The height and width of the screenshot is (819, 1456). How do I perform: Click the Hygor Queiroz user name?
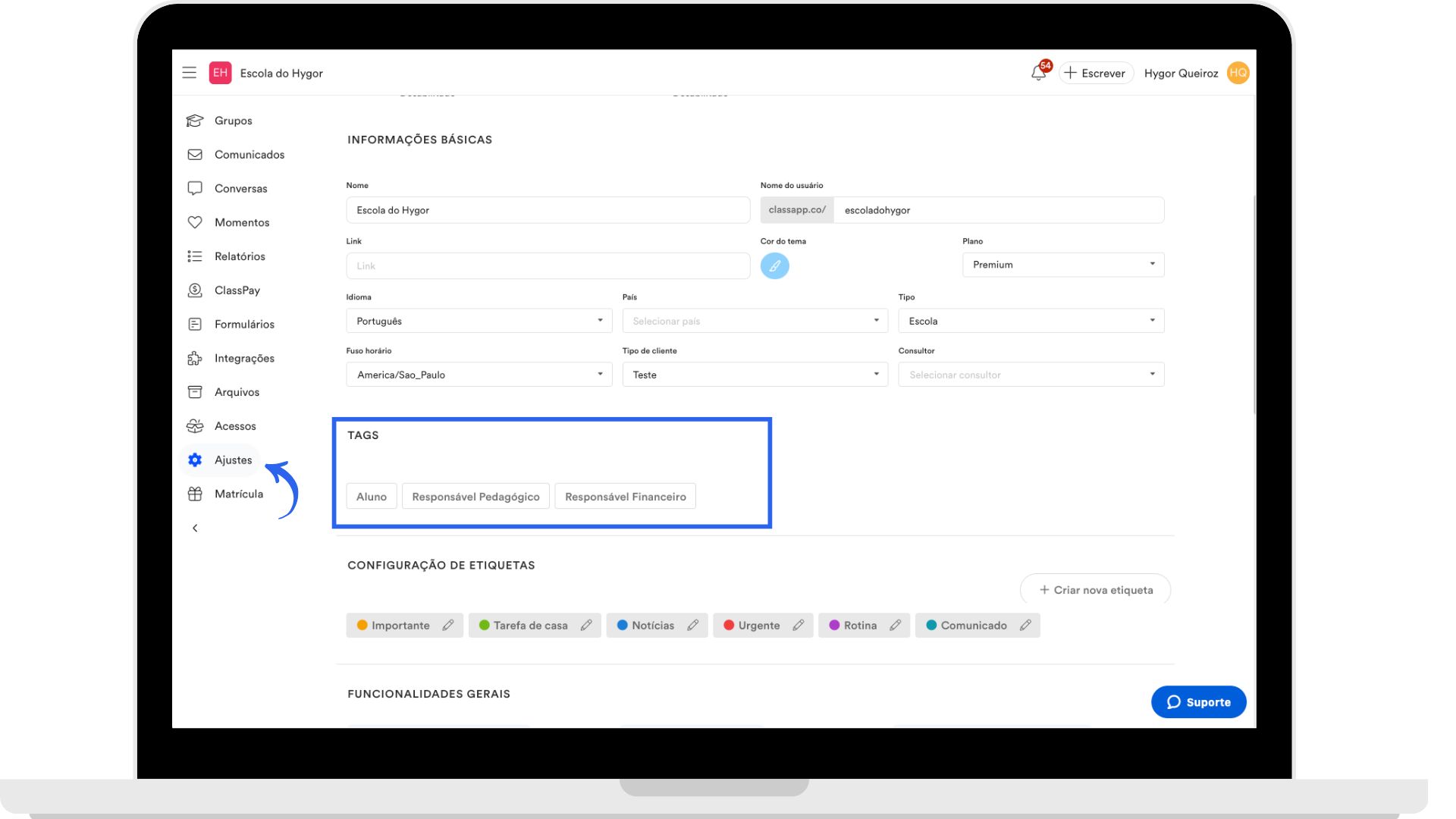pos(1181,74)
